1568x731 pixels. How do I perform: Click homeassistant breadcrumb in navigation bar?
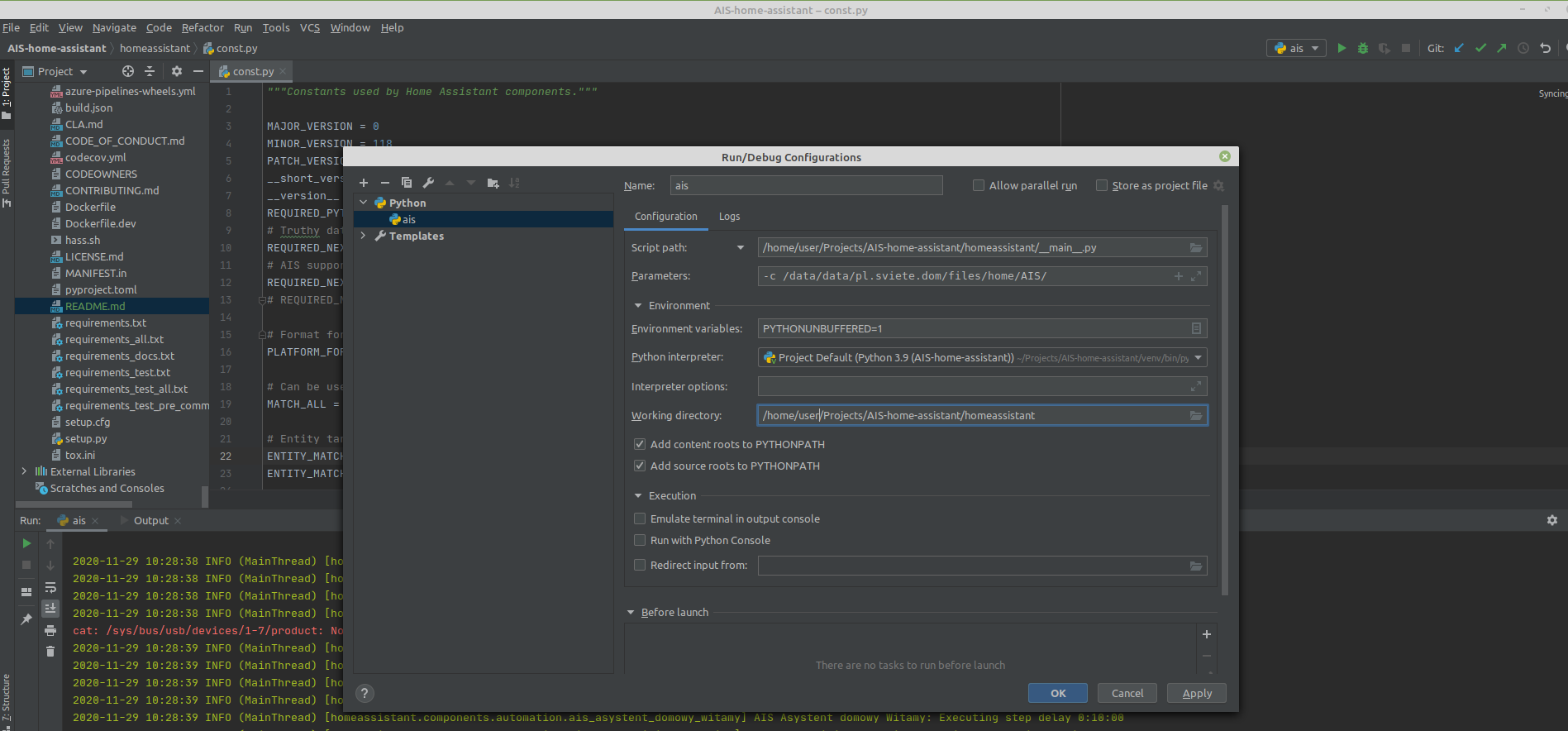point(155,48)
